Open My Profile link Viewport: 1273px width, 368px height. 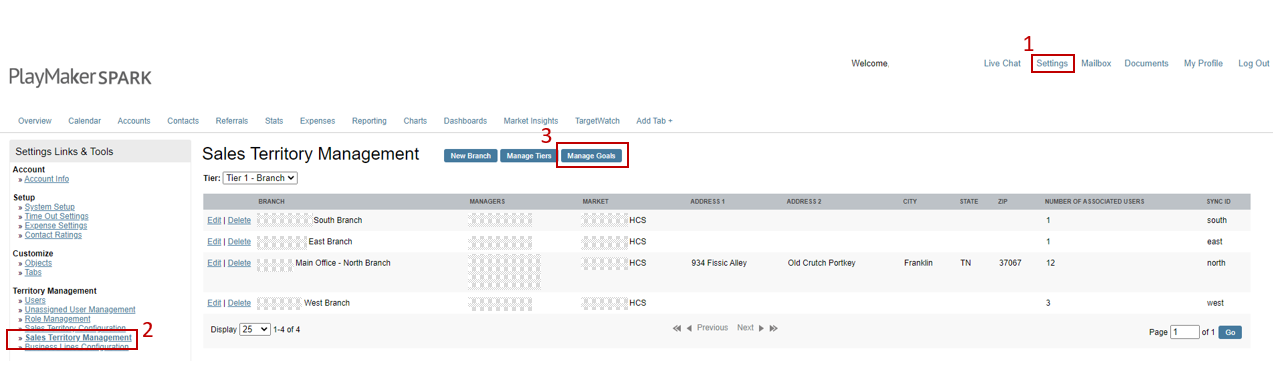point(1203,63)
